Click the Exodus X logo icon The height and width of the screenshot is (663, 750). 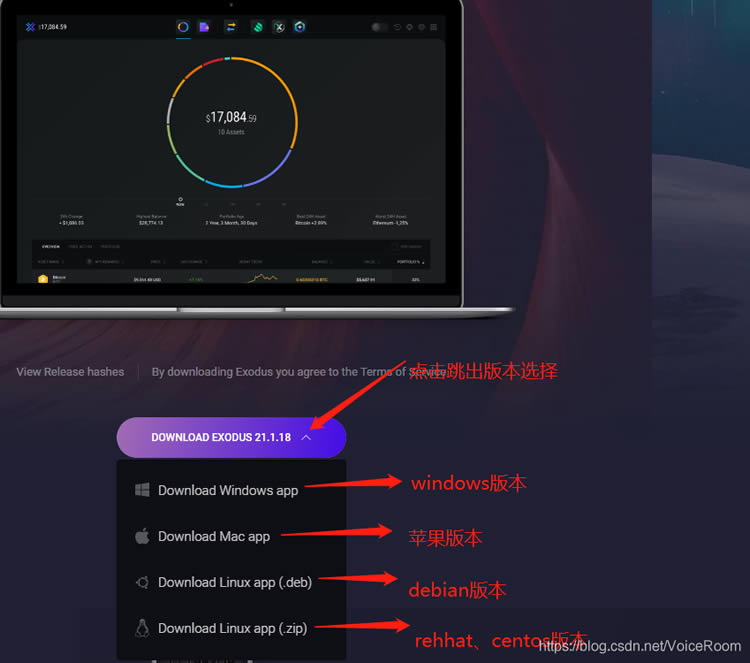pyautogui.click(x=30, y=27)
